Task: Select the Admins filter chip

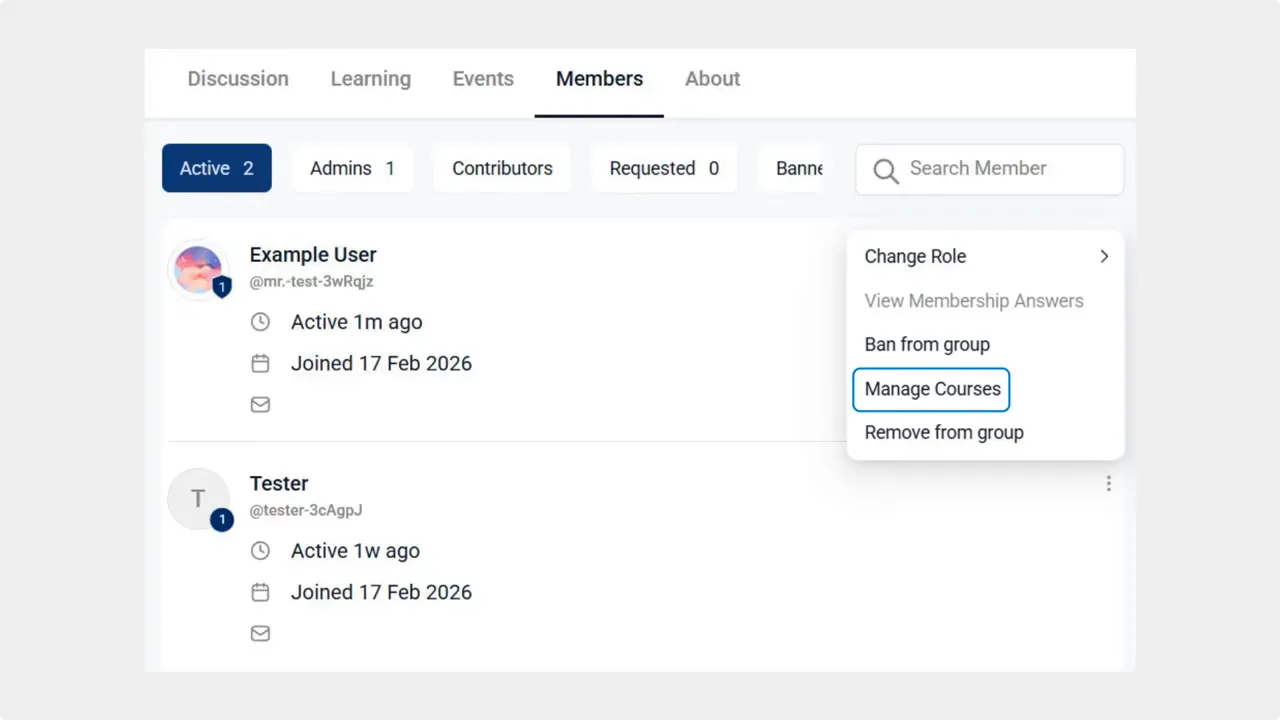Action: click(x=352, y=168)
